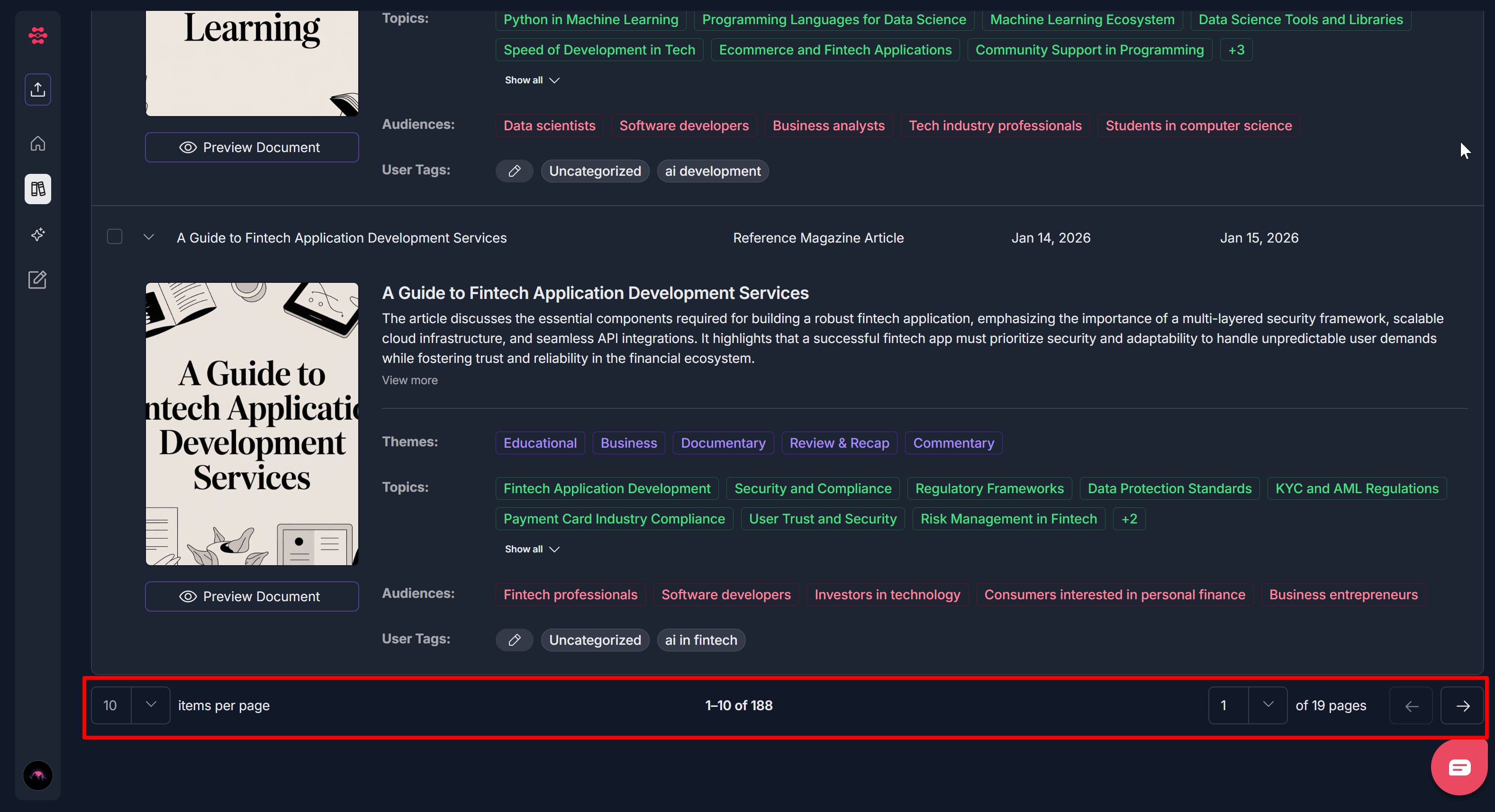Edit user tags for Fintech guide

514,640
